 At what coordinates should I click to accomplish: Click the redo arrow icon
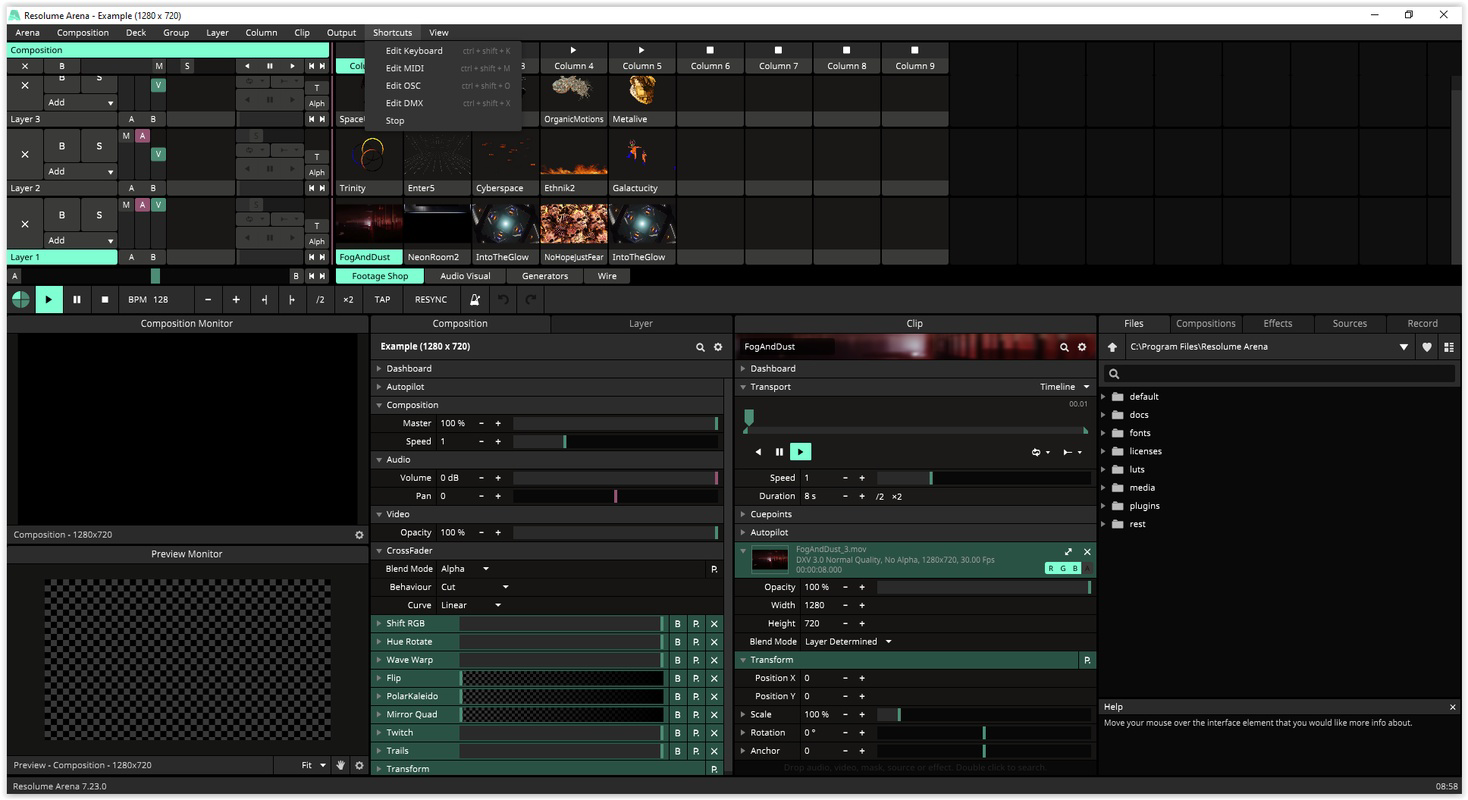531,299
